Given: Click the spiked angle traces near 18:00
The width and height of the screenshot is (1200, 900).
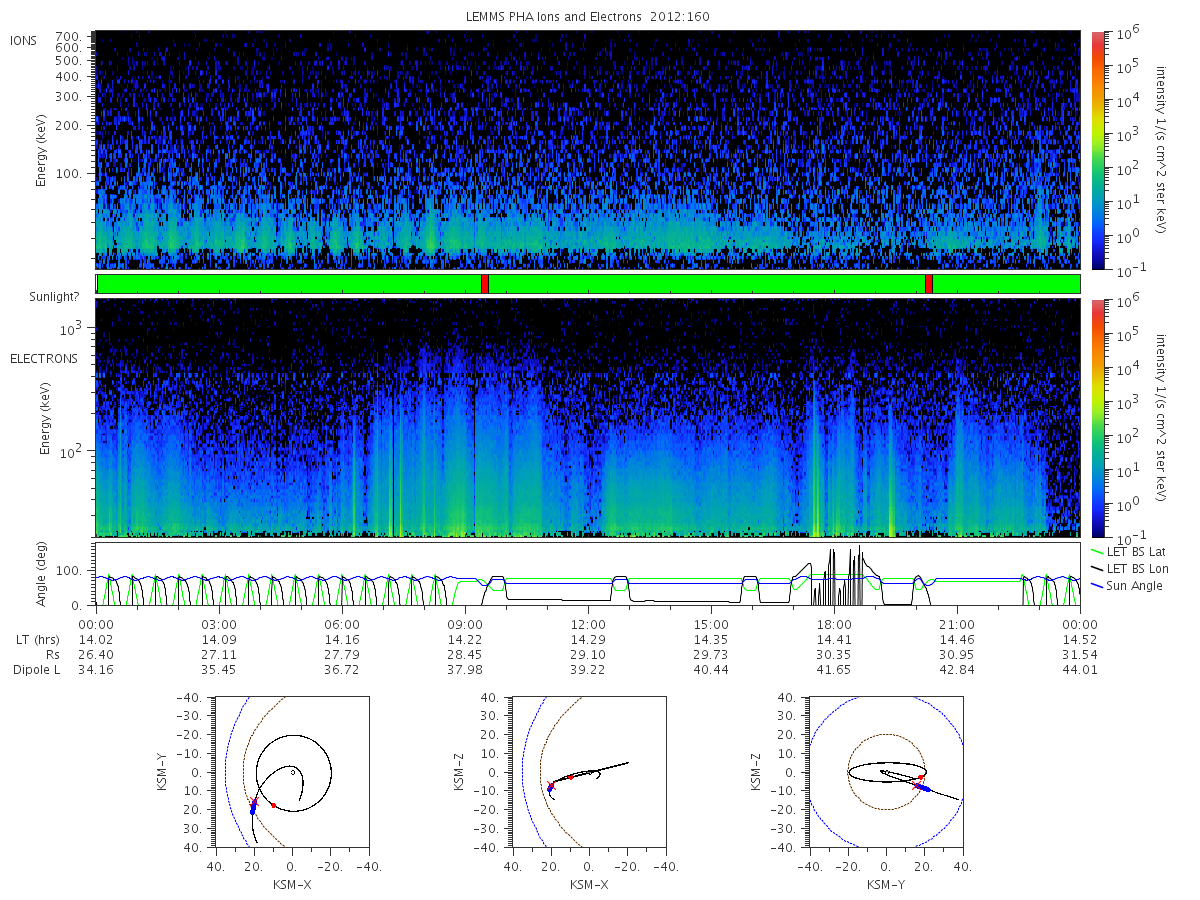Looking at the screenshot, I should (x=843, y=577).
